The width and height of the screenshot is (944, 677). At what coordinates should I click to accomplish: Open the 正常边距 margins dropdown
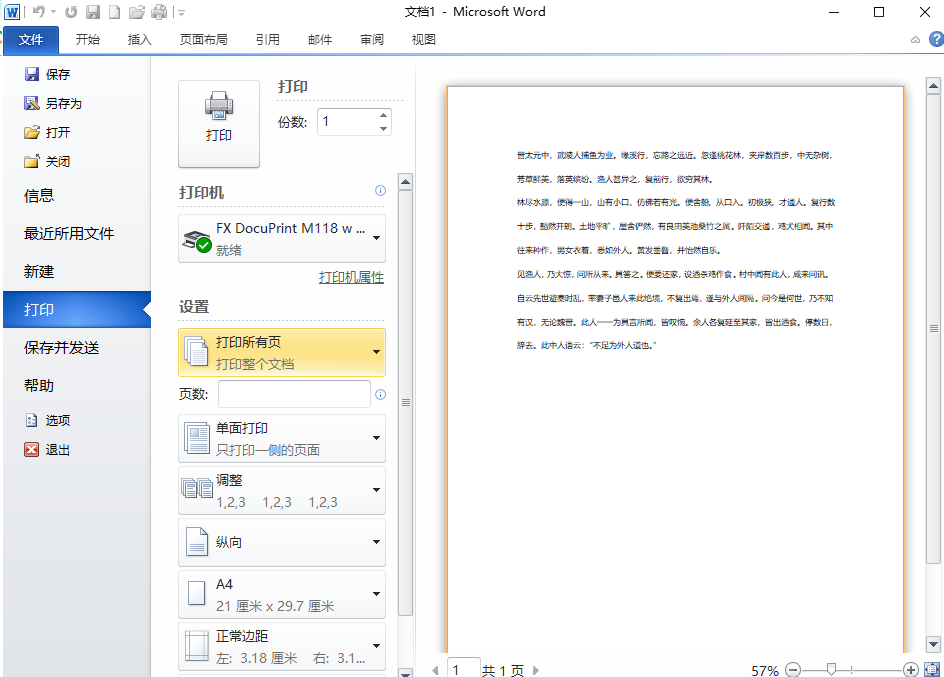282,646
